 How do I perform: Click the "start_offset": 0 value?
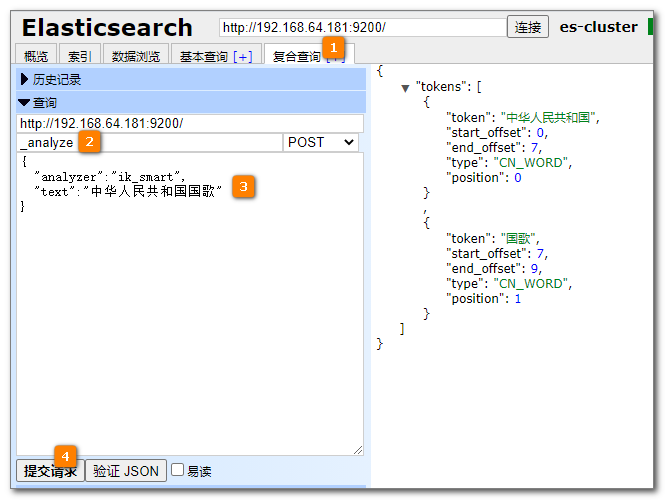[540, 133]
